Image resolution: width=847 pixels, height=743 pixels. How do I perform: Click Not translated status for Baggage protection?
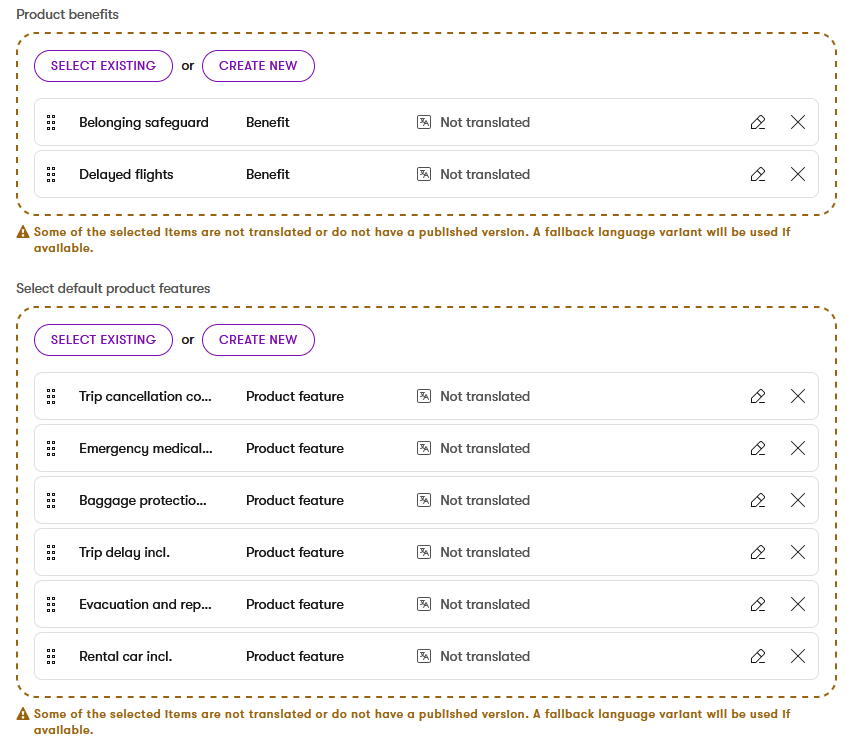click(484, 500)
